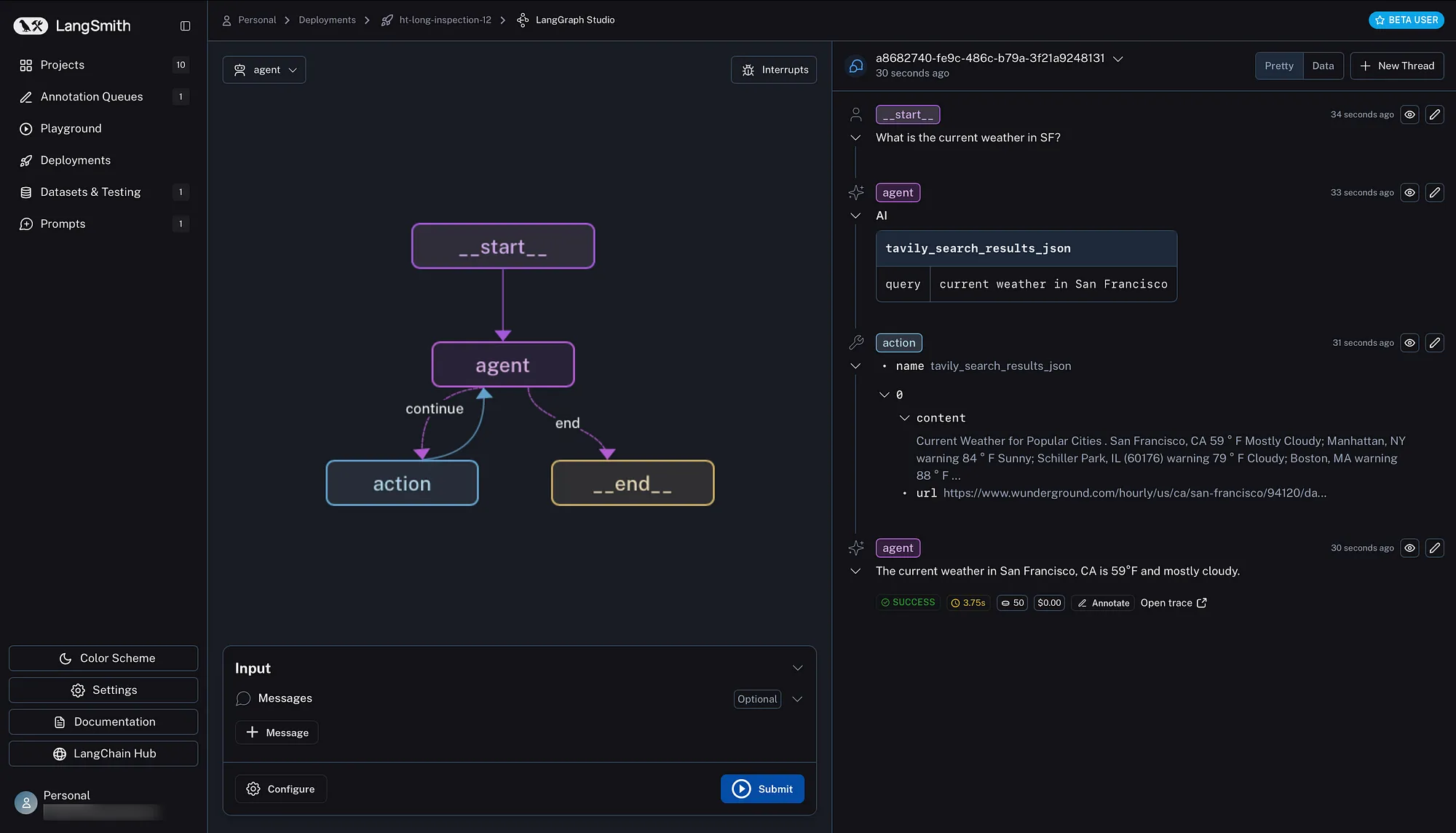Click the rocket icon beside ht-long-inspection-12
1456x833 pixels.
(x=387, y=20)
